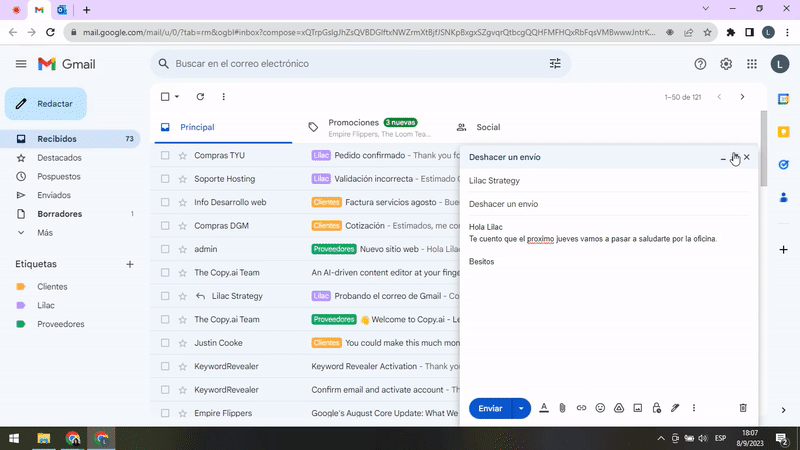Insert emoji in compose window
The height and width of the screenshot is (450, 800).
tap(600, 408)
